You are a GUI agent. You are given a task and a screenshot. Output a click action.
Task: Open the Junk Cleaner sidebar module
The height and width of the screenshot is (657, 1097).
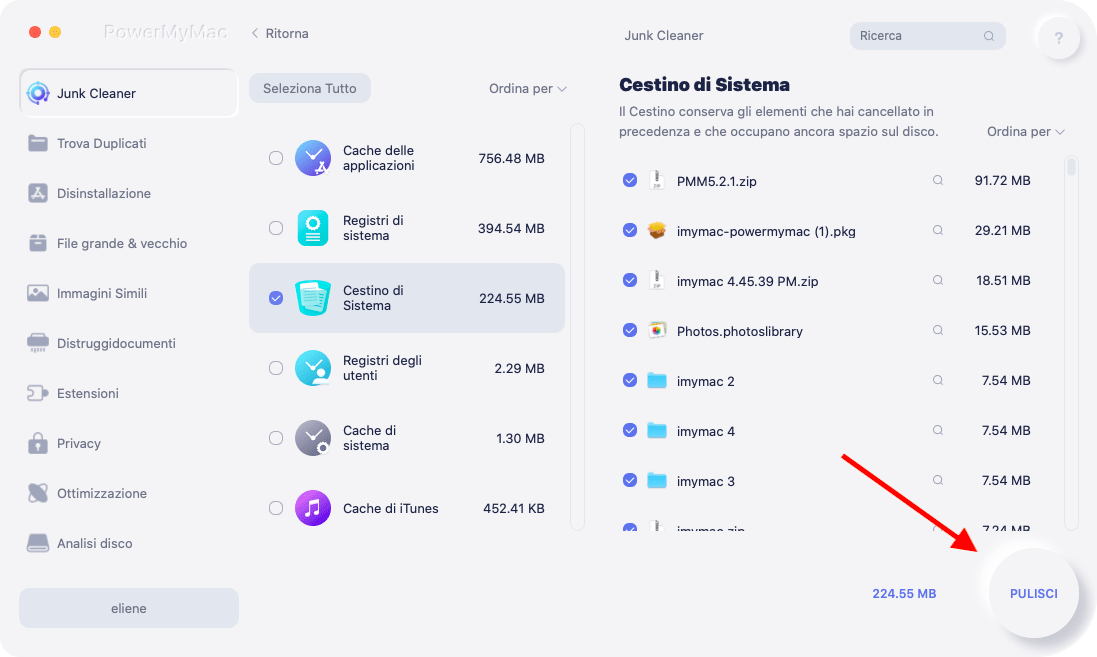click(129, 93)
